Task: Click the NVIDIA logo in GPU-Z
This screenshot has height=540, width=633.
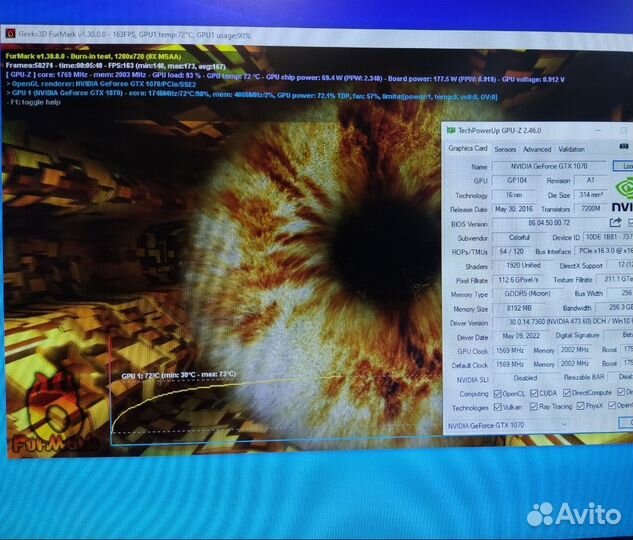Action: coord(623,196)
